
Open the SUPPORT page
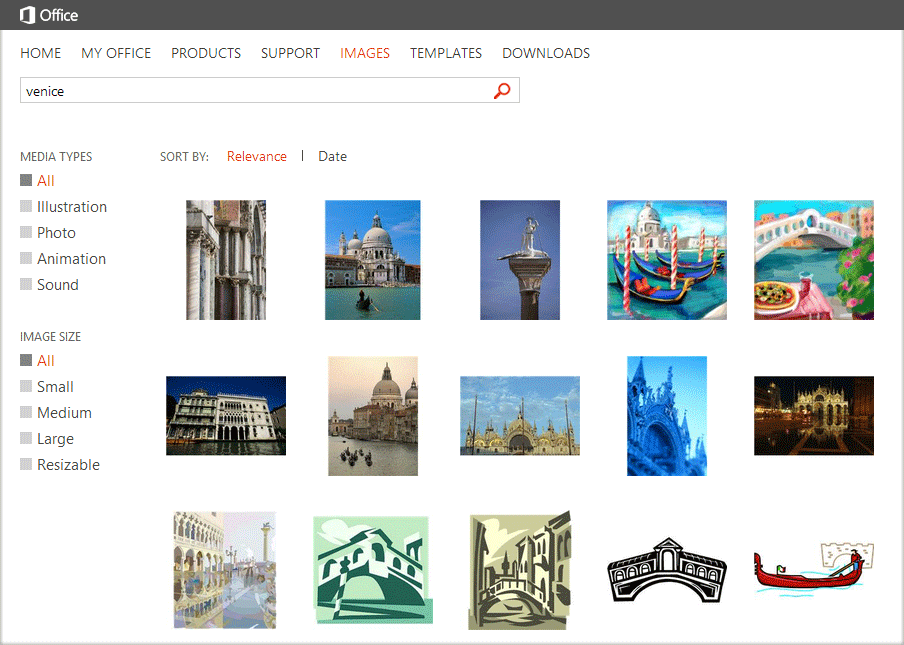pos(290,53)
